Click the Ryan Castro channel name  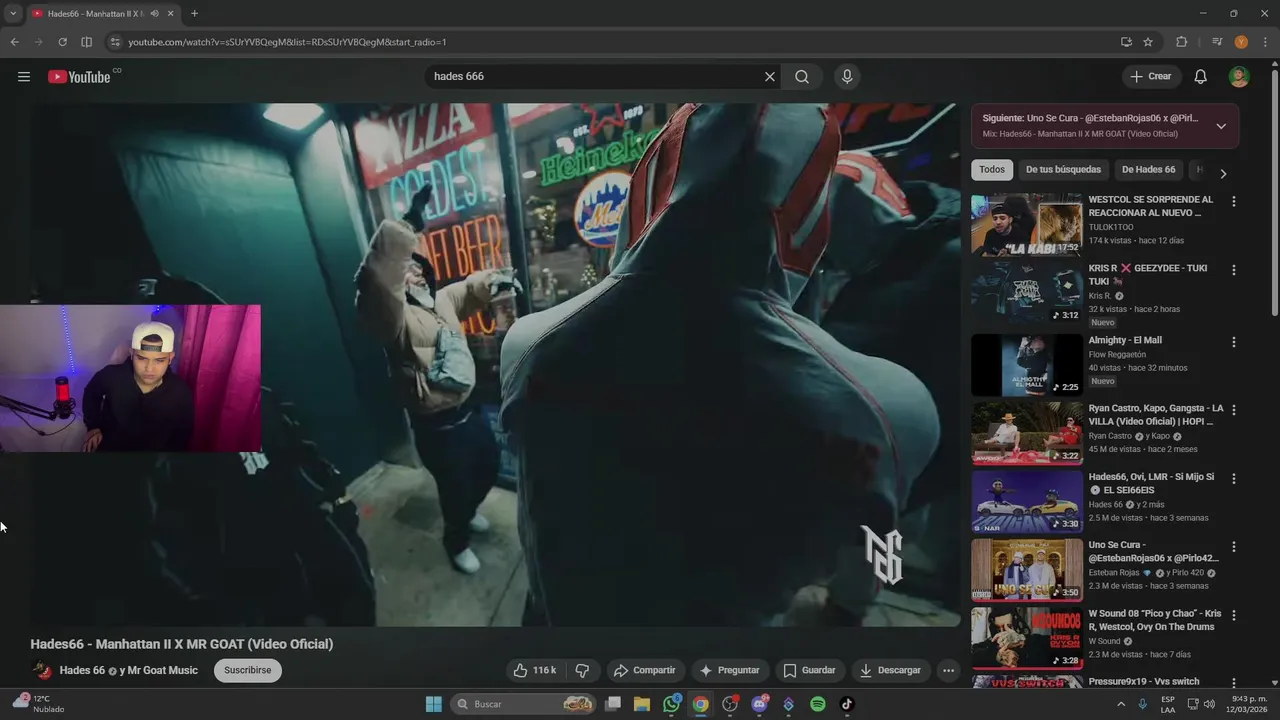[1110, 436]
